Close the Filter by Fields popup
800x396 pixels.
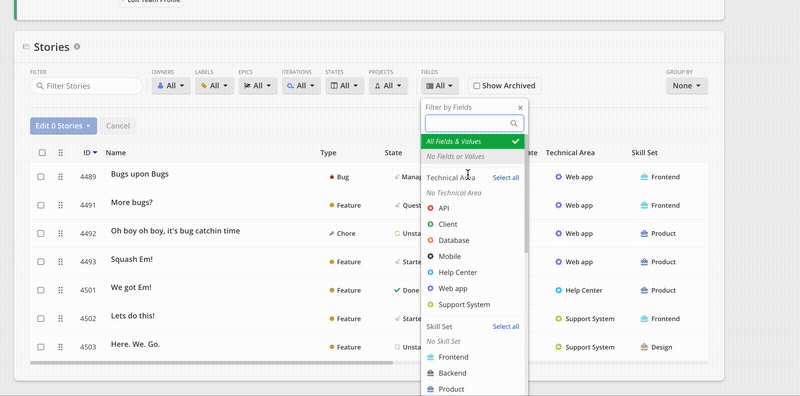click(x=520, y=108)
